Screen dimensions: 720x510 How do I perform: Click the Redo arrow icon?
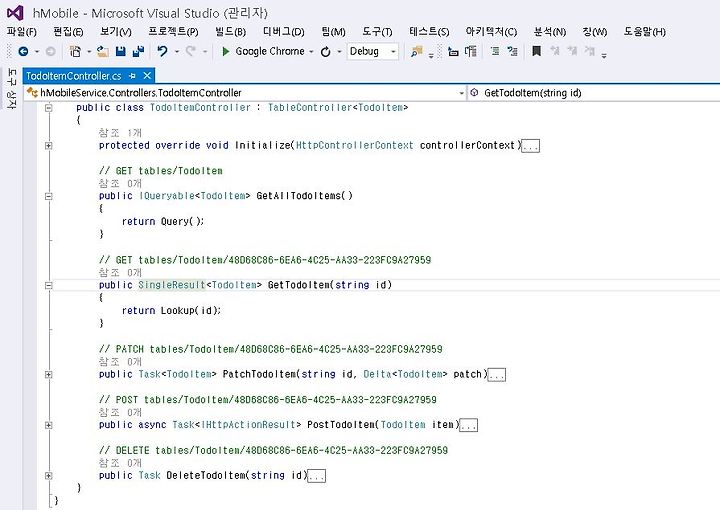click(191, 51)
